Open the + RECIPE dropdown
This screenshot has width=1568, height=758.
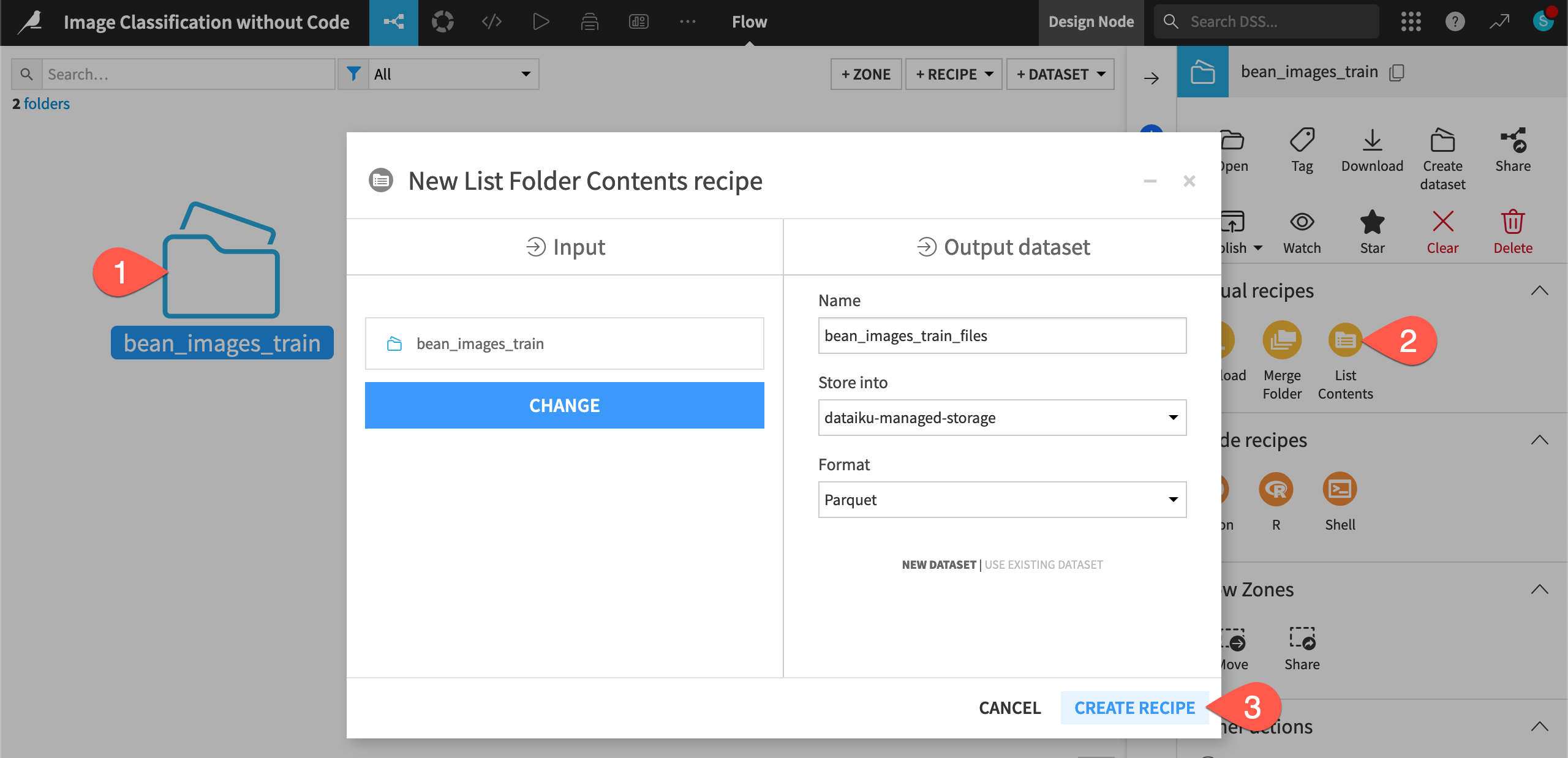953,74
